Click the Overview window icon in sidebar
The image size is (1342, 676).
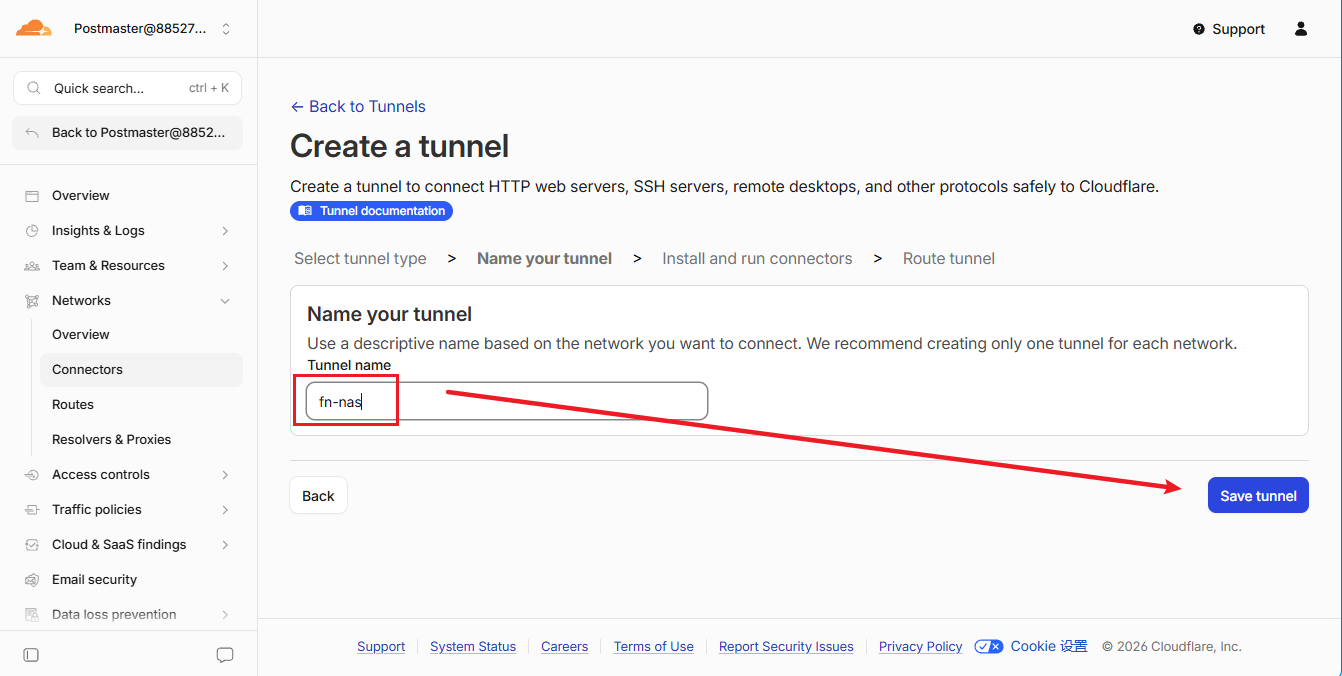(32, 195)
